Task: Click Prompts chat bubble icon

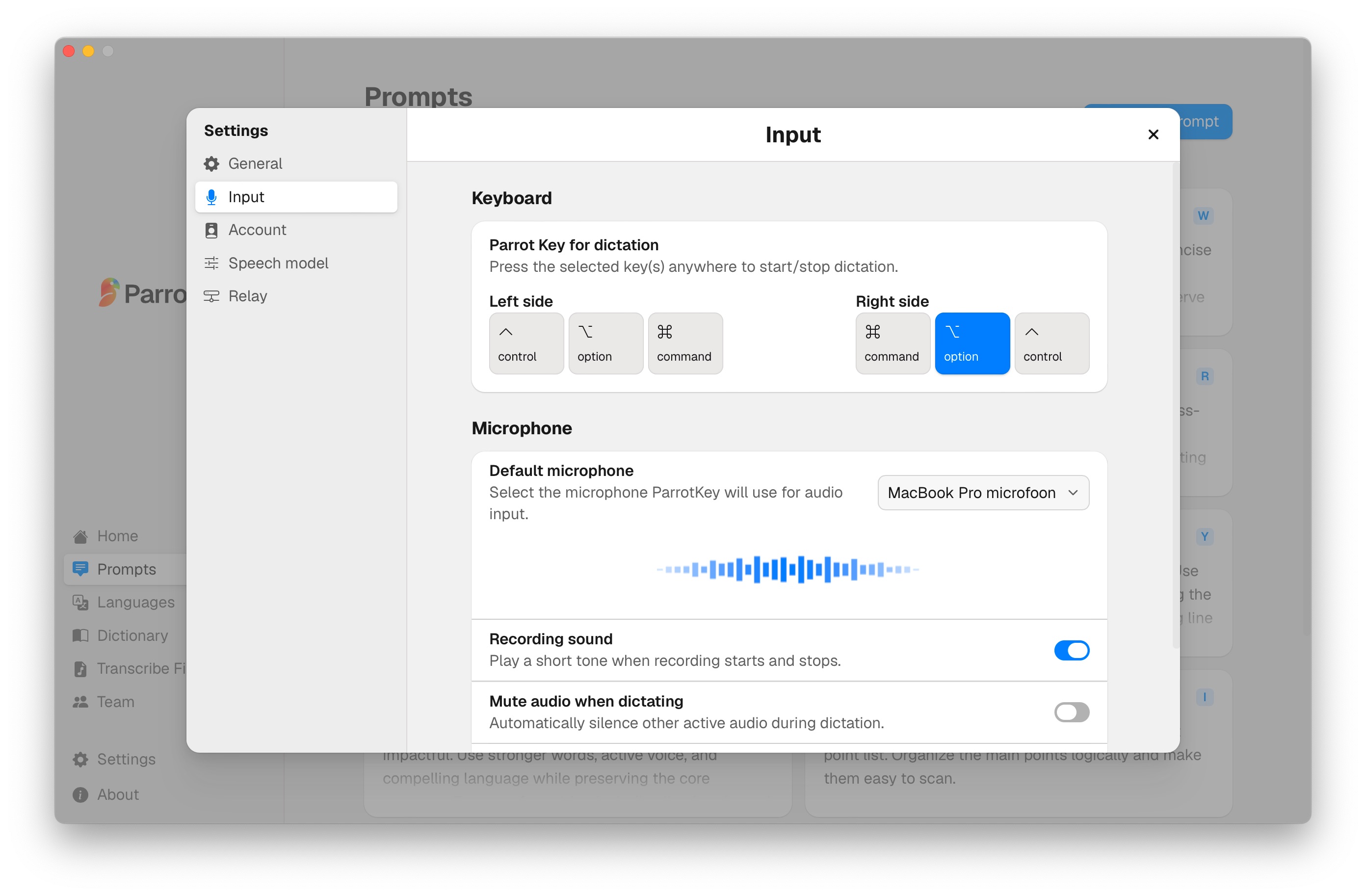Action: 80,569
